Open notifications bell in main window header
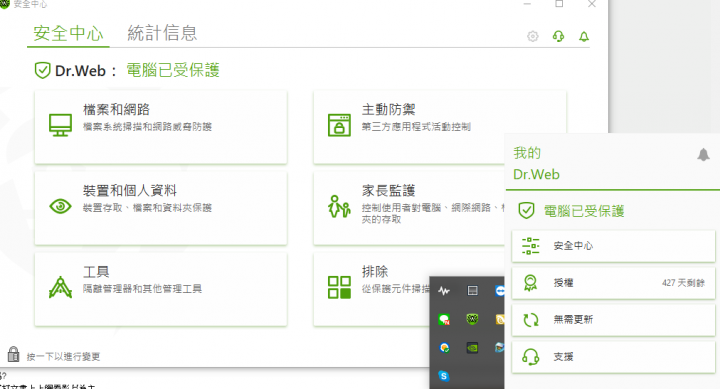720x389 pixels. (584, 36)
